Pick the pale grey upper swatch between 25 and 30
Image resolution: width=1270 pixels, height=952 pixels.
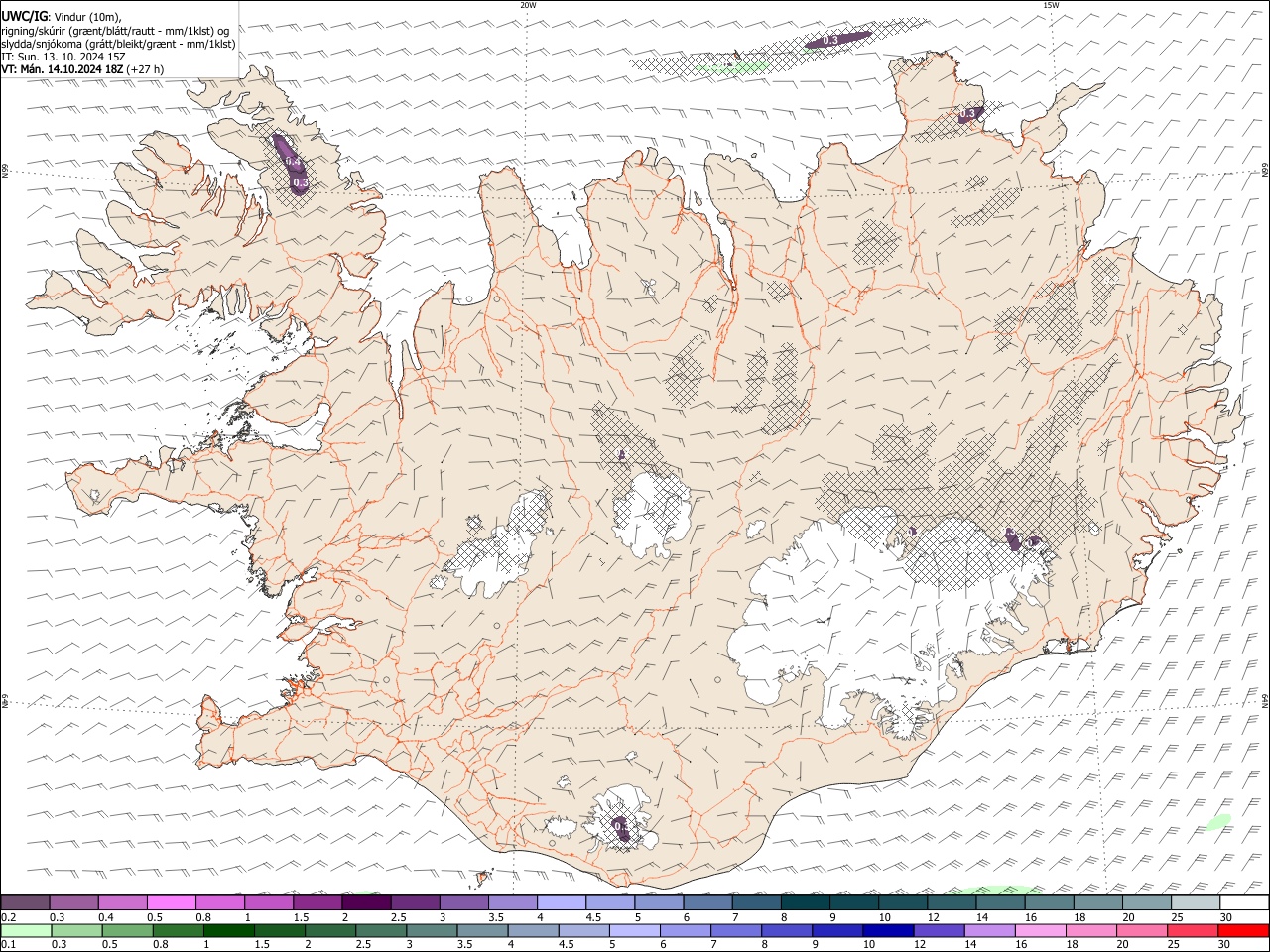click(1195, 902)
